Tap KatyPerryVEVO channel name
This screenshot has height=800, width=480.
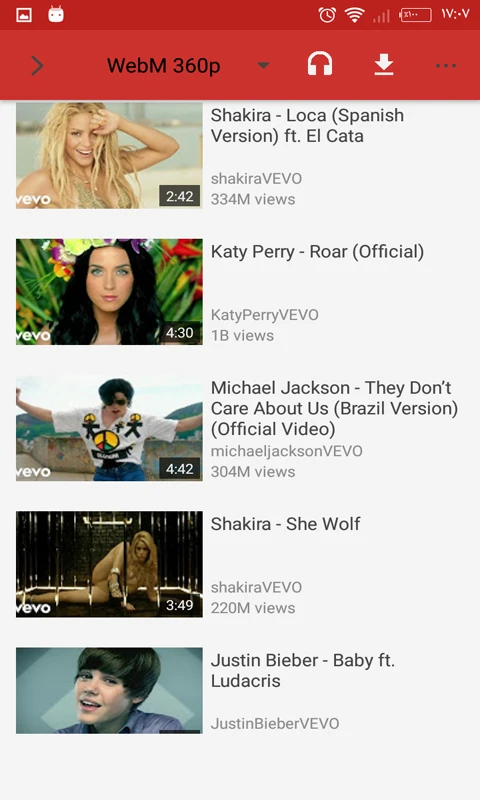[x=264, y=315]
